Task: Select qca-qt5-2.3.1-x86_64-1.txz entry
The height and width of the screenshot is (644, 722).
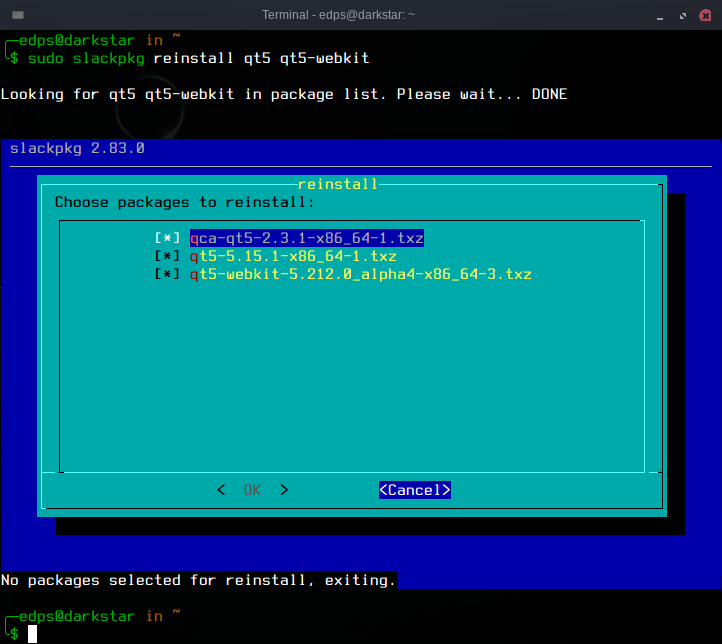Action: [307, 238]
